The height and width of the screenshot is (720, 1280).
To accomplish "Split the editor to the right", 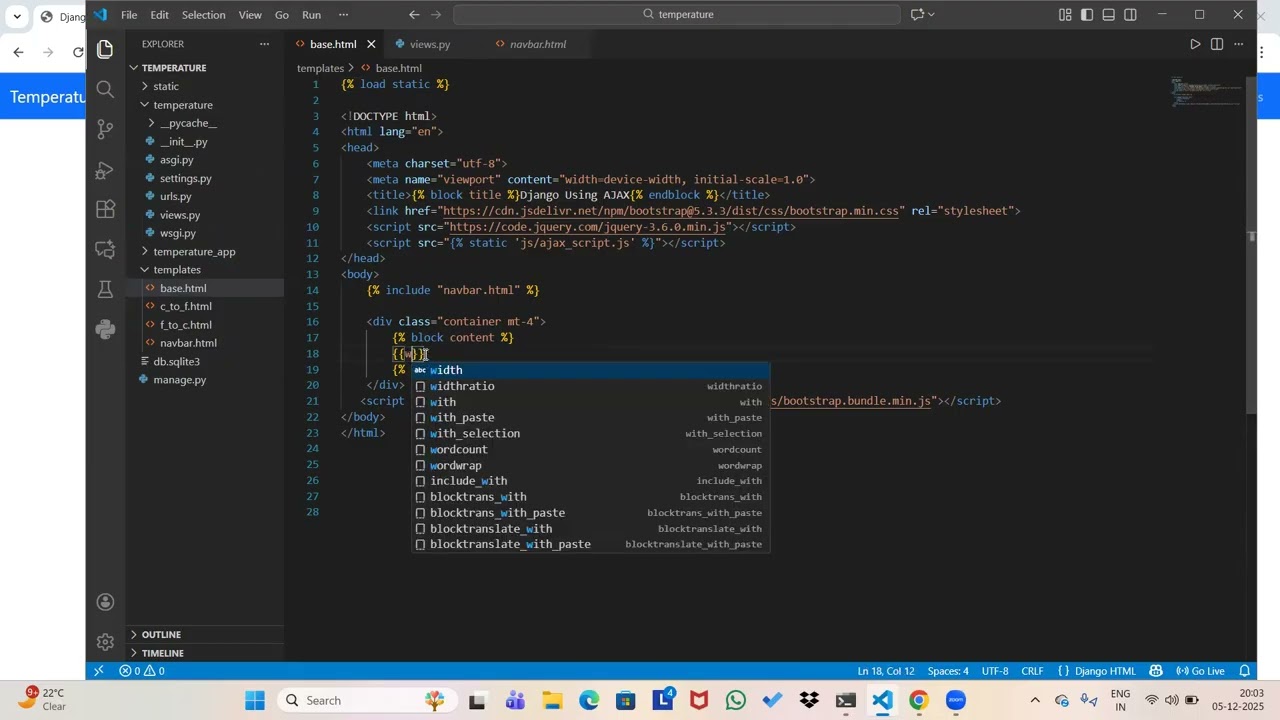I will click(x=1217, y=44).
